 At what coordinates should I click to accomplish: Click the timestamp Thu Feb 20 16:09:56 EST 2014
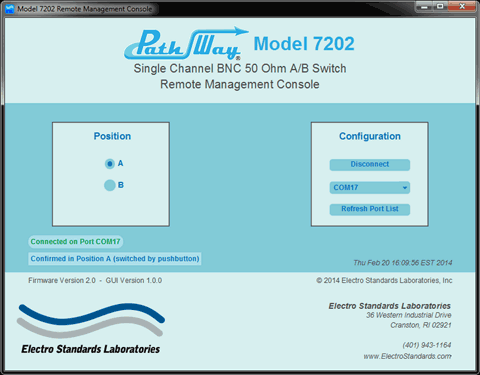click(x=403, y=263)
